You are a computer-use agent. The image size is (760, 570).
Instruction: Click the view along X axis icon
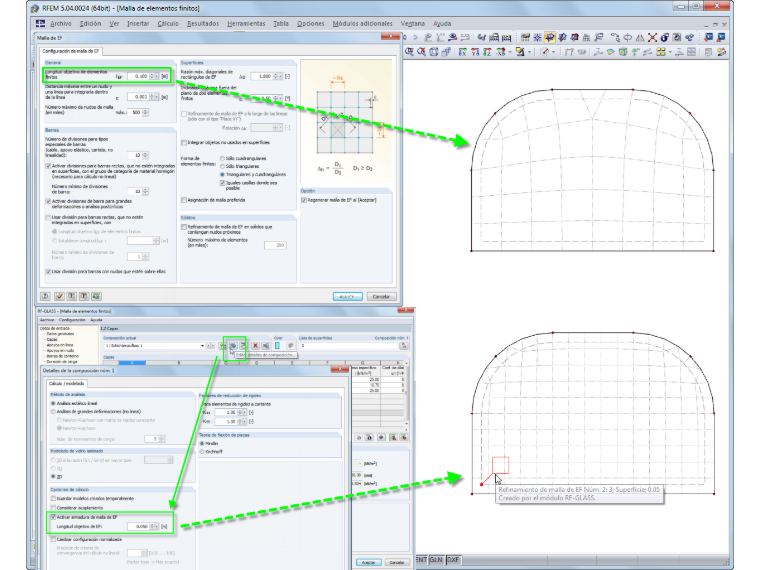point(462,52)
